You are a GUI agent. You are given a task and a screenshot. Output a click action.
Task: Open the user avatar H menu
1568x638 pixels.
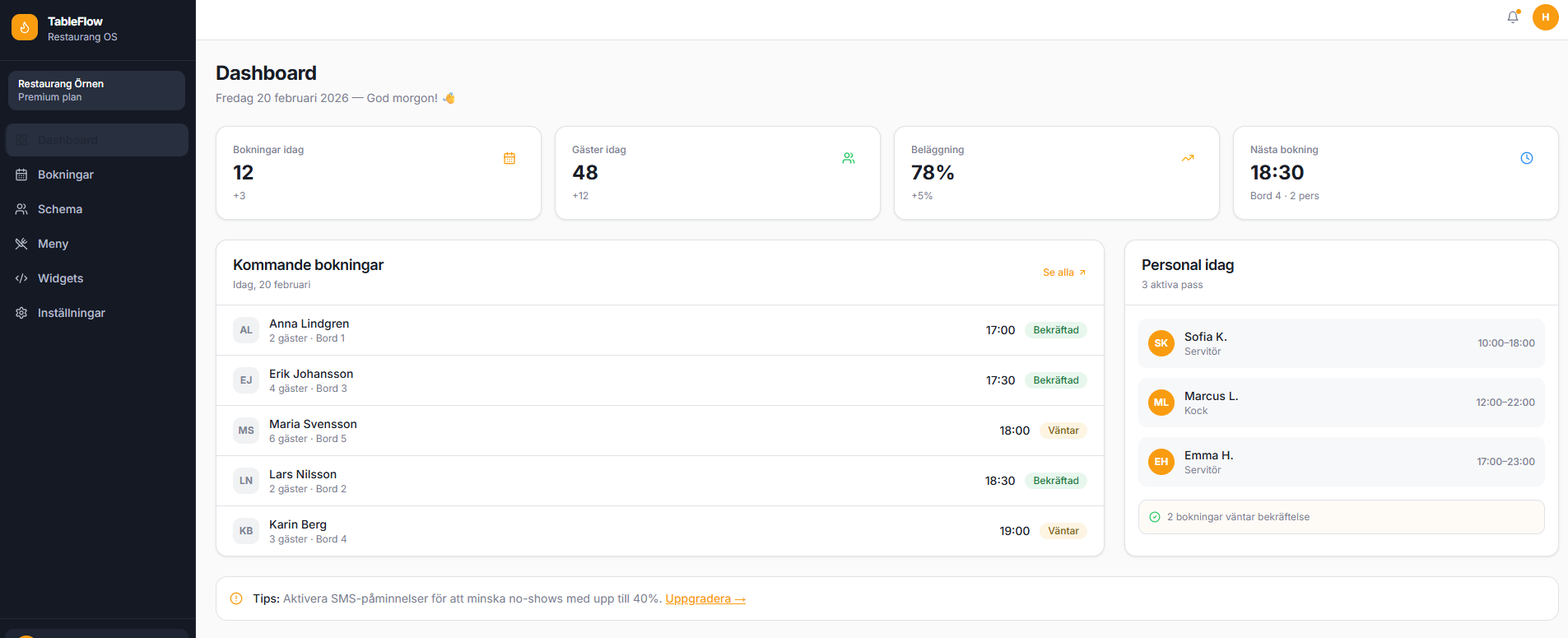(x=1545, y=16)
